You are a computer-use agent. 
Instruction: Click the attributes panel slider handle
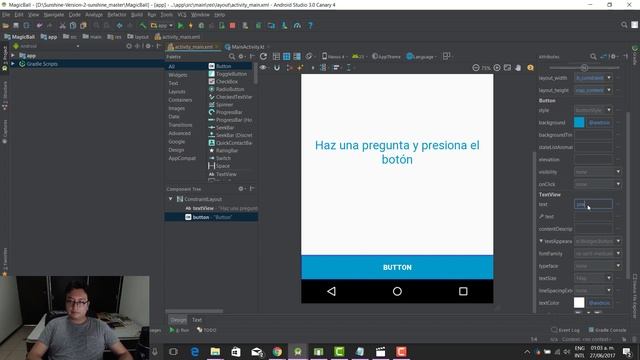click(584, 68)
